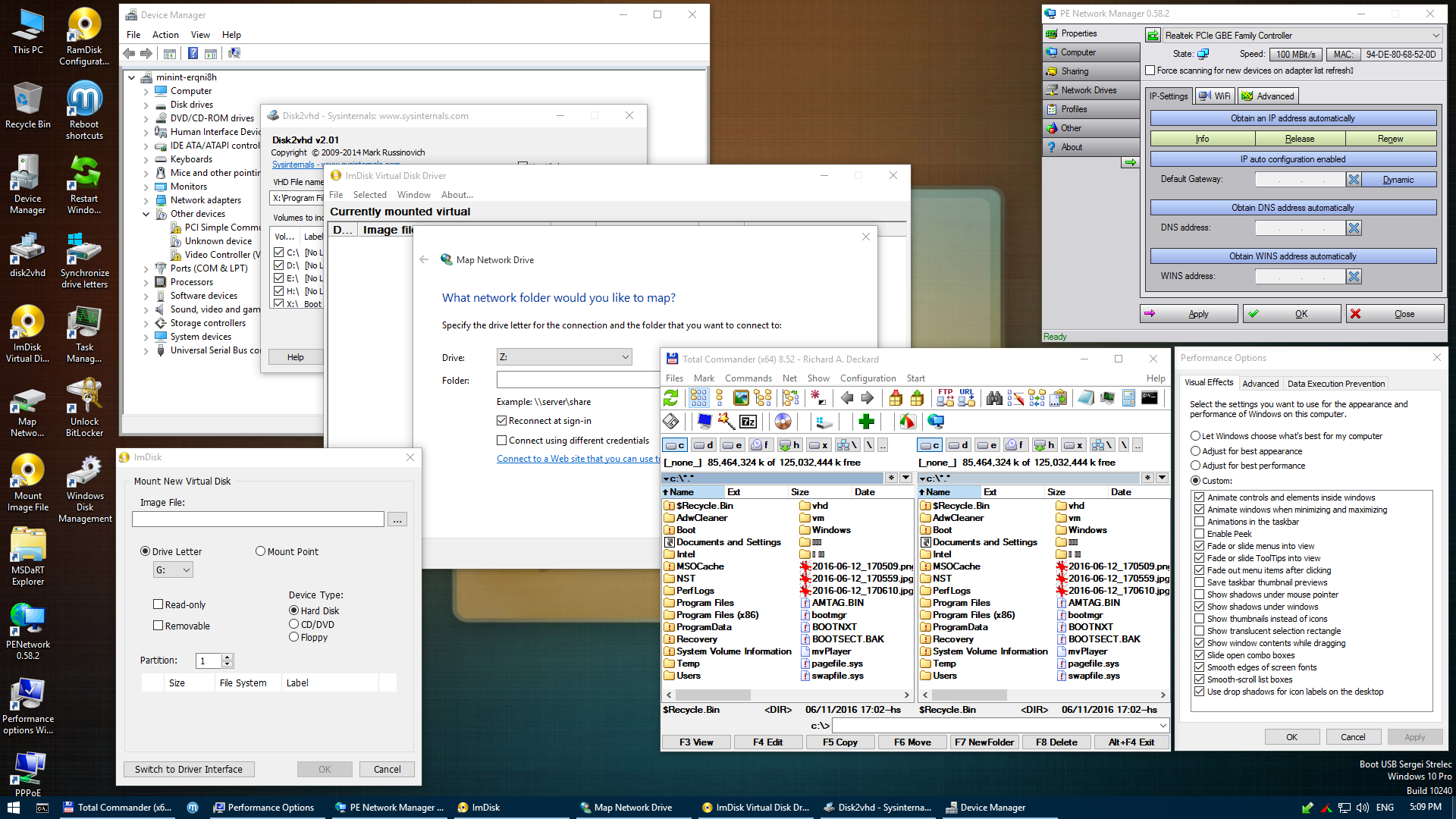Viewport: 1456px width, 819px height.
Task: Click the unpack files icon in Total Commander
Action: point(917,398)
